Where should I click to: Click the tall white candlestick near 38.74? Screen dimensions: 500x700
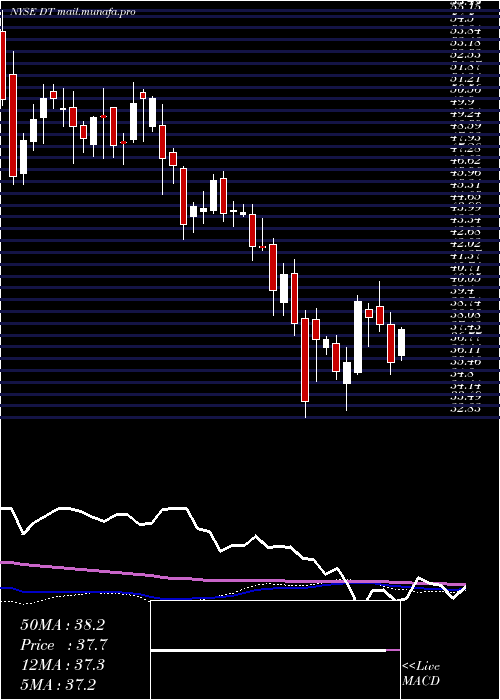(358, 337)
